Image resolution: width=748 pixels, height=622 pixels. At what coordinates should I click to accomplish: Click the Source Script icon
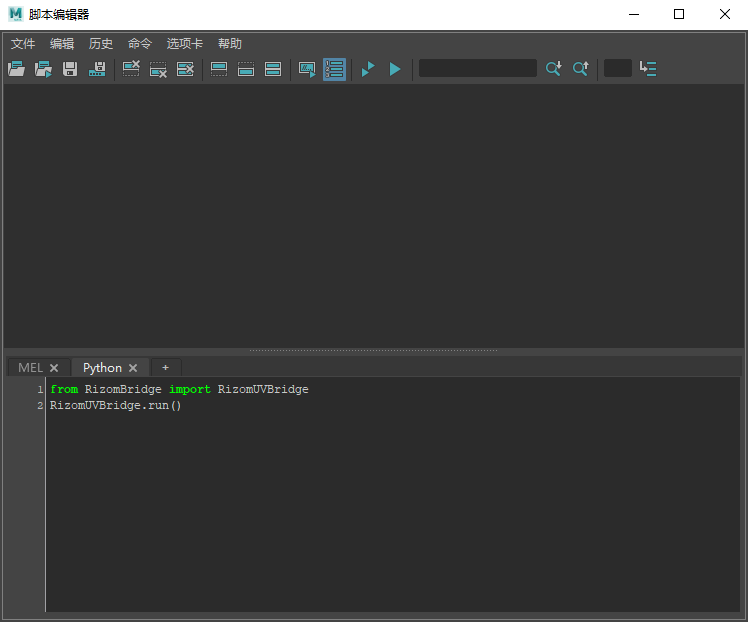tap(43, 69)
